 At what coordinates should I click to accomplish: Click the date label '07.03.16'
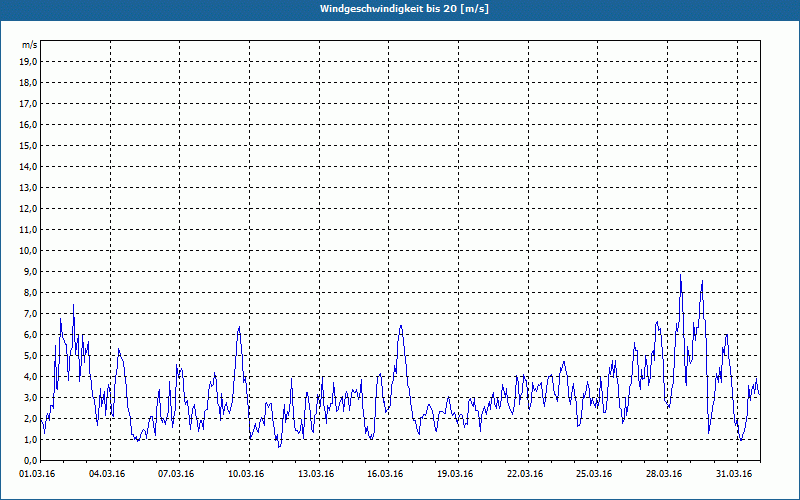[x=177, y=474]
